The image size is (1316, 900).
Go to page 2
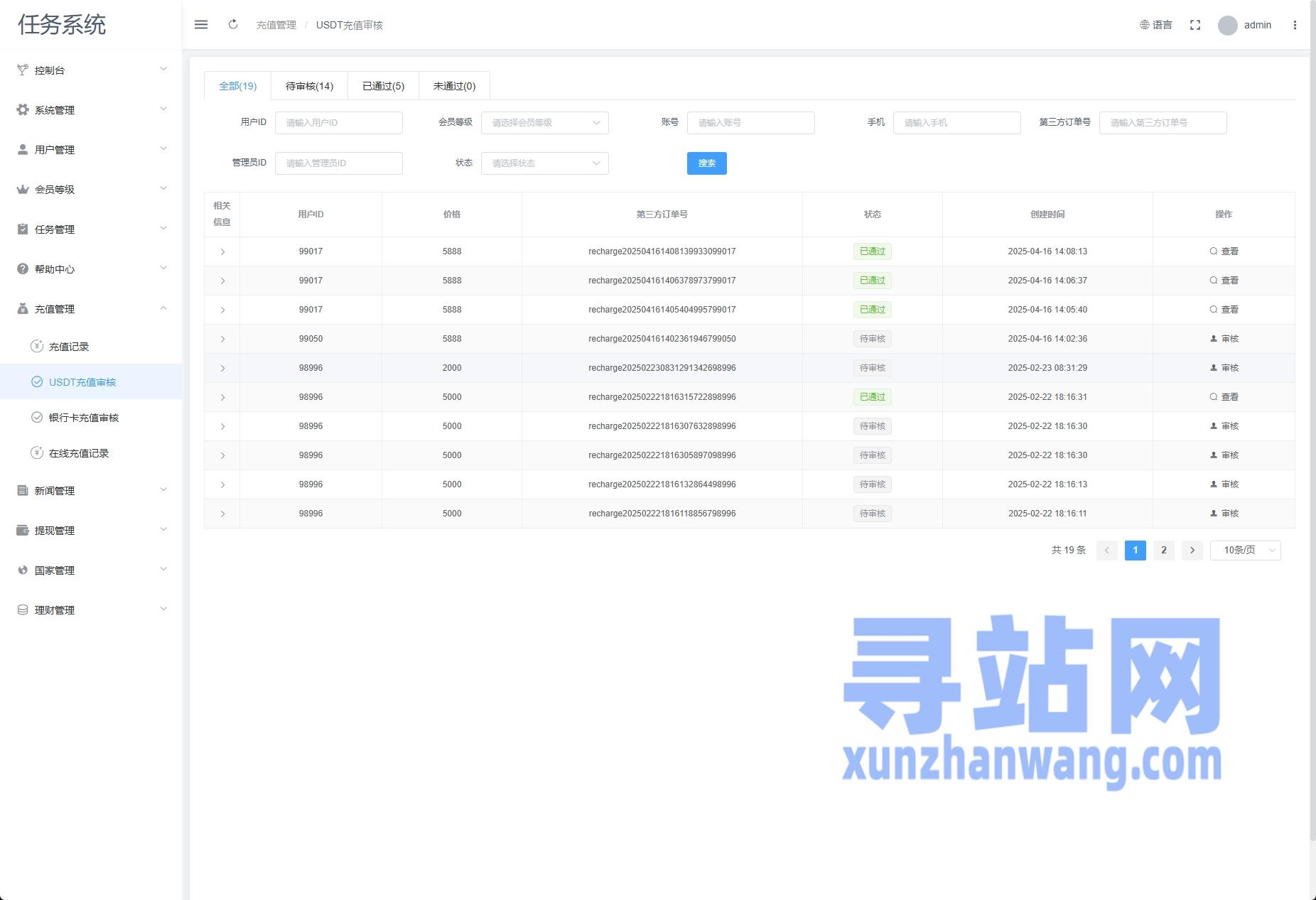(x=1163, y=551)
